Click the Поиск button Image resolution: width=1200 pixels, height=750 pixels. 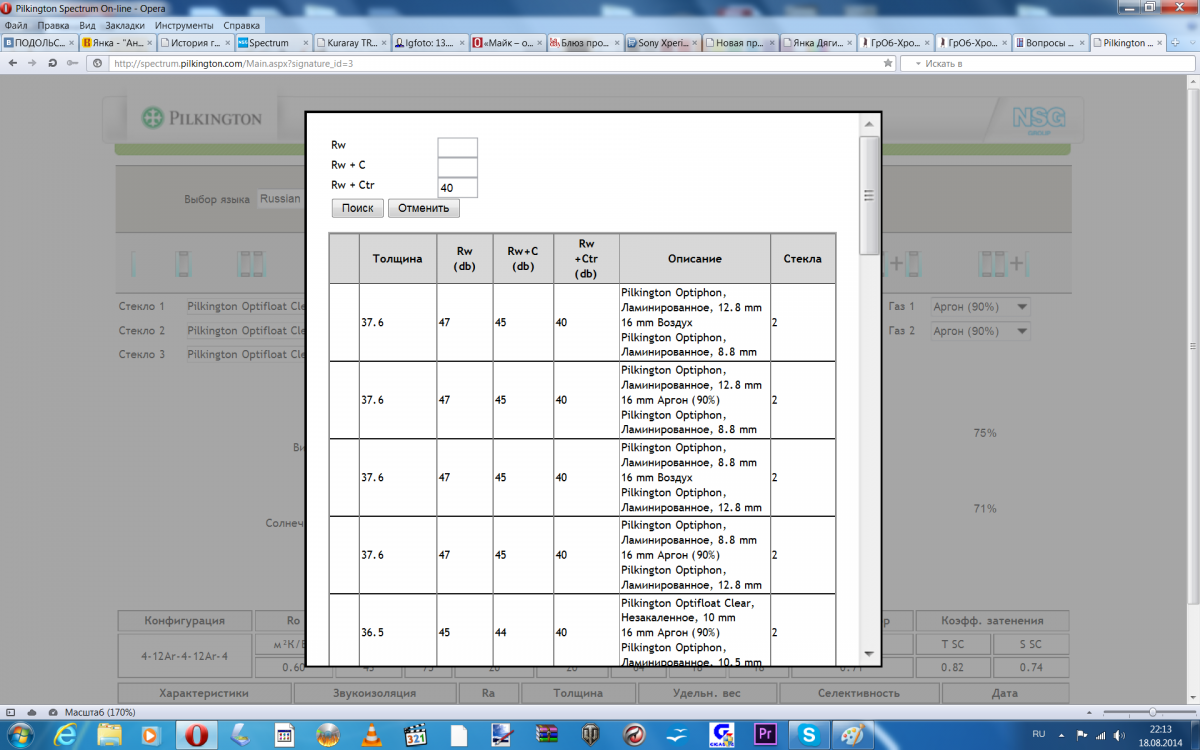(x=357, y=208)
